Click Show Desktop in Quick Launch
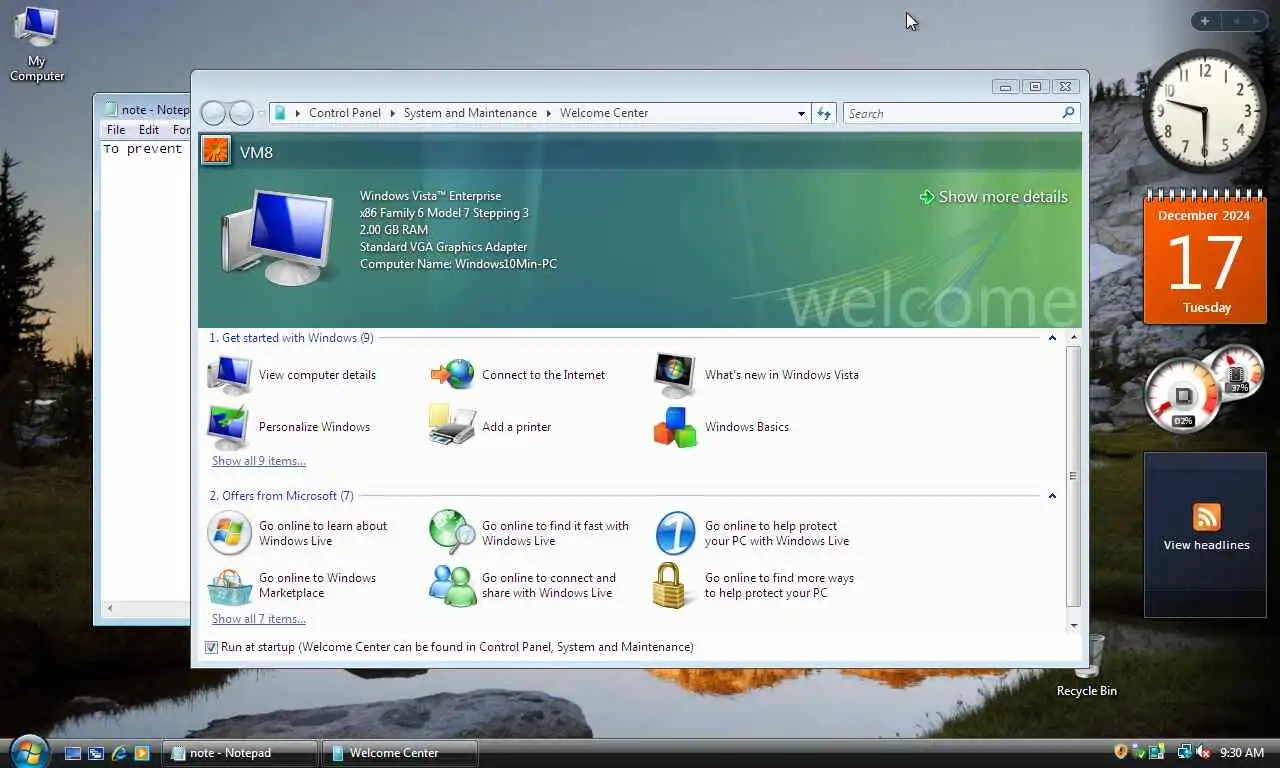This screenshot has width=1280, height=768. point(73,753)
